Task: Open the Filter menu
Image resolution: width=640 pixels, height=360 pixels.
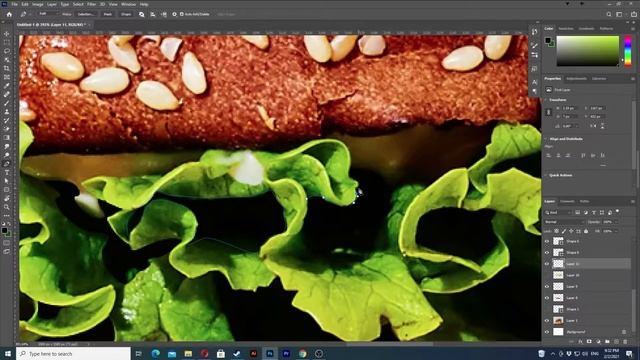Action: coord(91,4)
